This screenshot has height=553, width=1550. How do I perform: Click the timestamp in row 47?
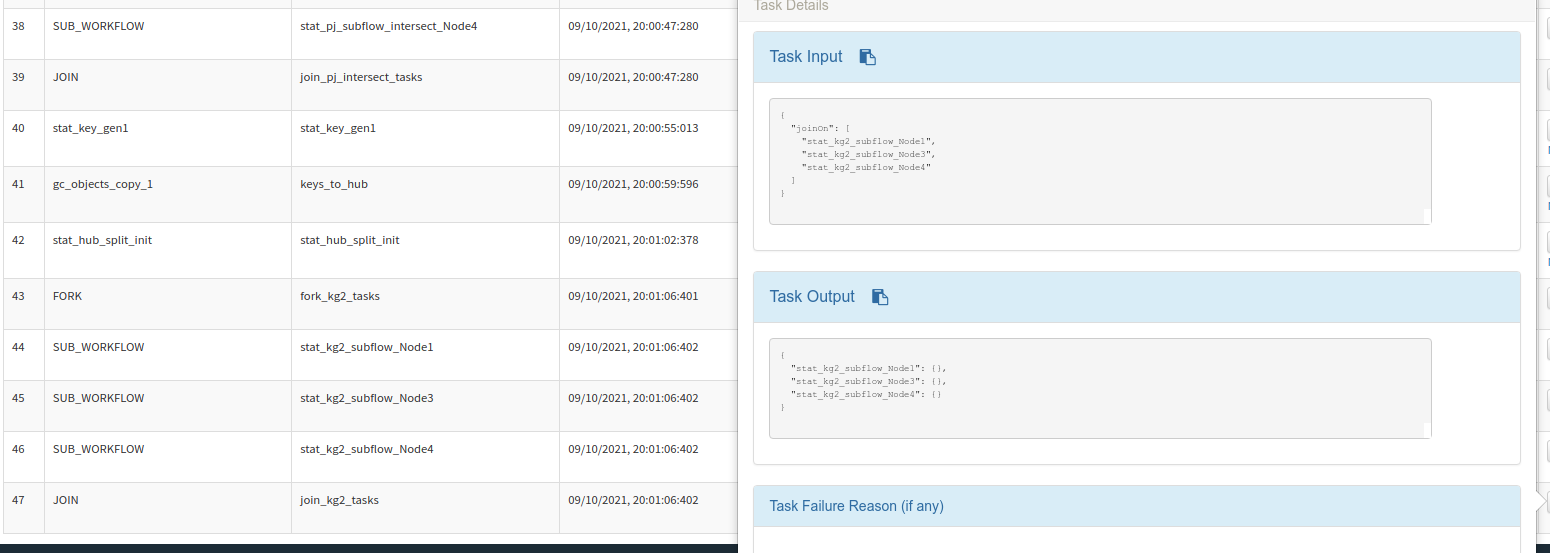coord(633,500)
